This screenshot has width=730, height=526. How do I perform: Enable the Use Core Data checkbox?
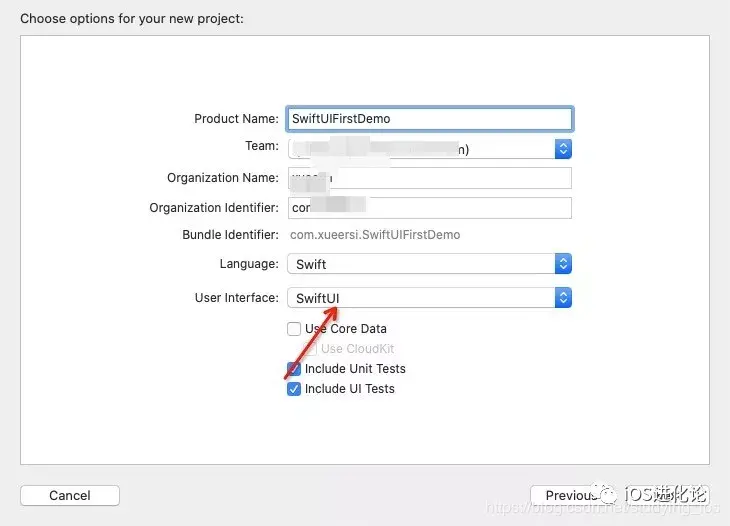tap(294, 329)
